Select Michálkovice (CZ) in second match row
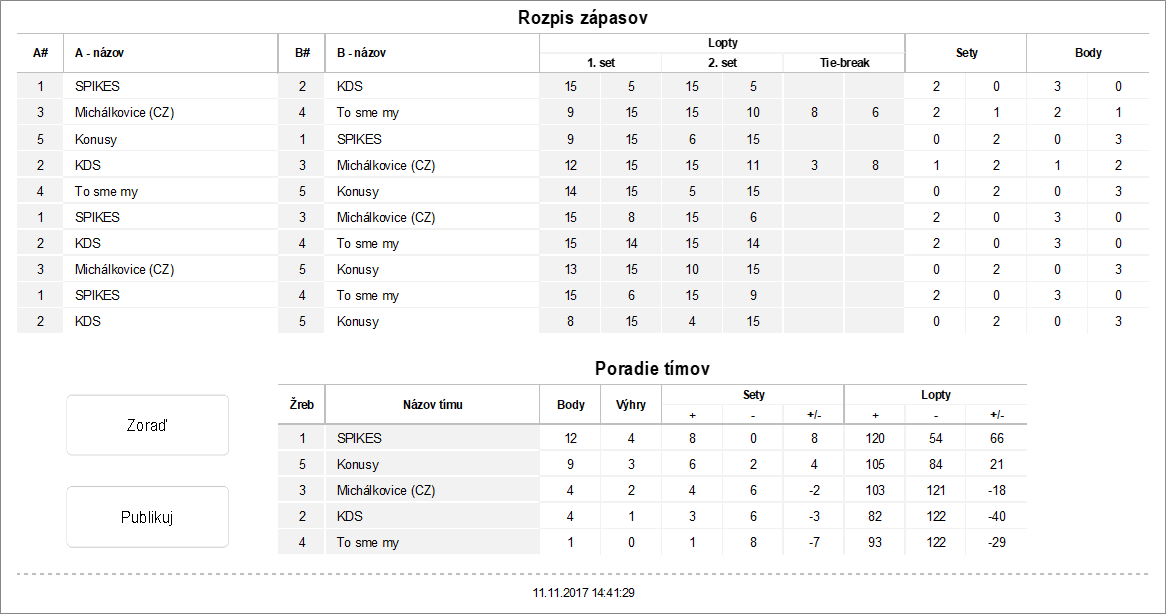The width and height of the screenshot is (1166, 614). click(124, 113)
